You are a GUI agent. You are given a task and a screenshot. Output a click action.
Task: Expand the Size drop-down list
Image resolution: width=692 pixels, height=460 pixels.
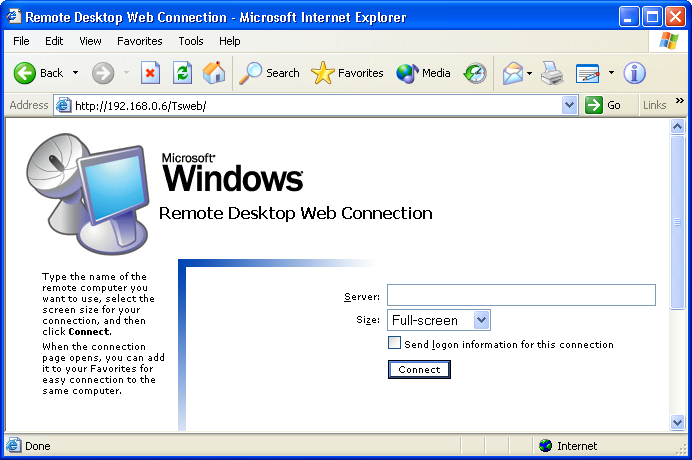[x=481, y=320]
